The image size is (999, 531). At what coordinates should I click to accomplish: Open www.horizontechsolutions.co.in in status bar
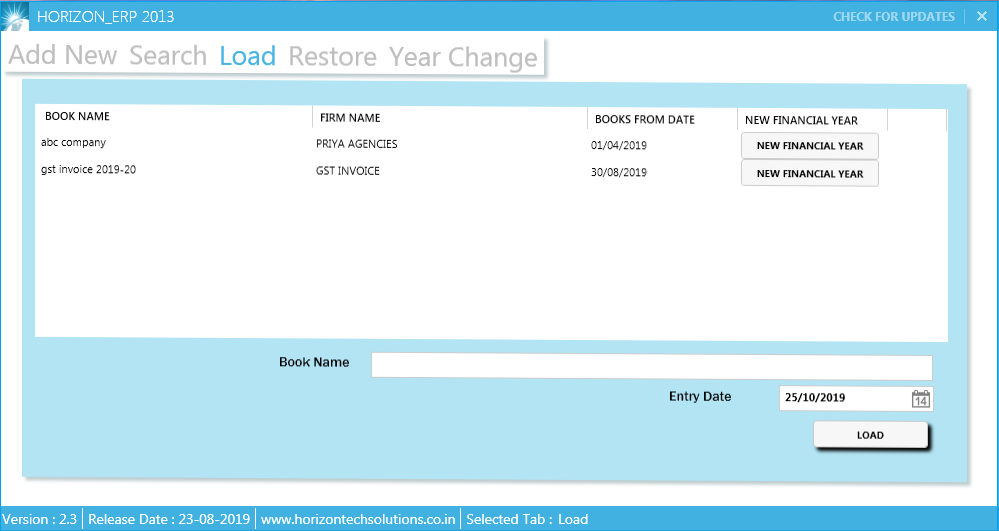(x=358, y=519)
